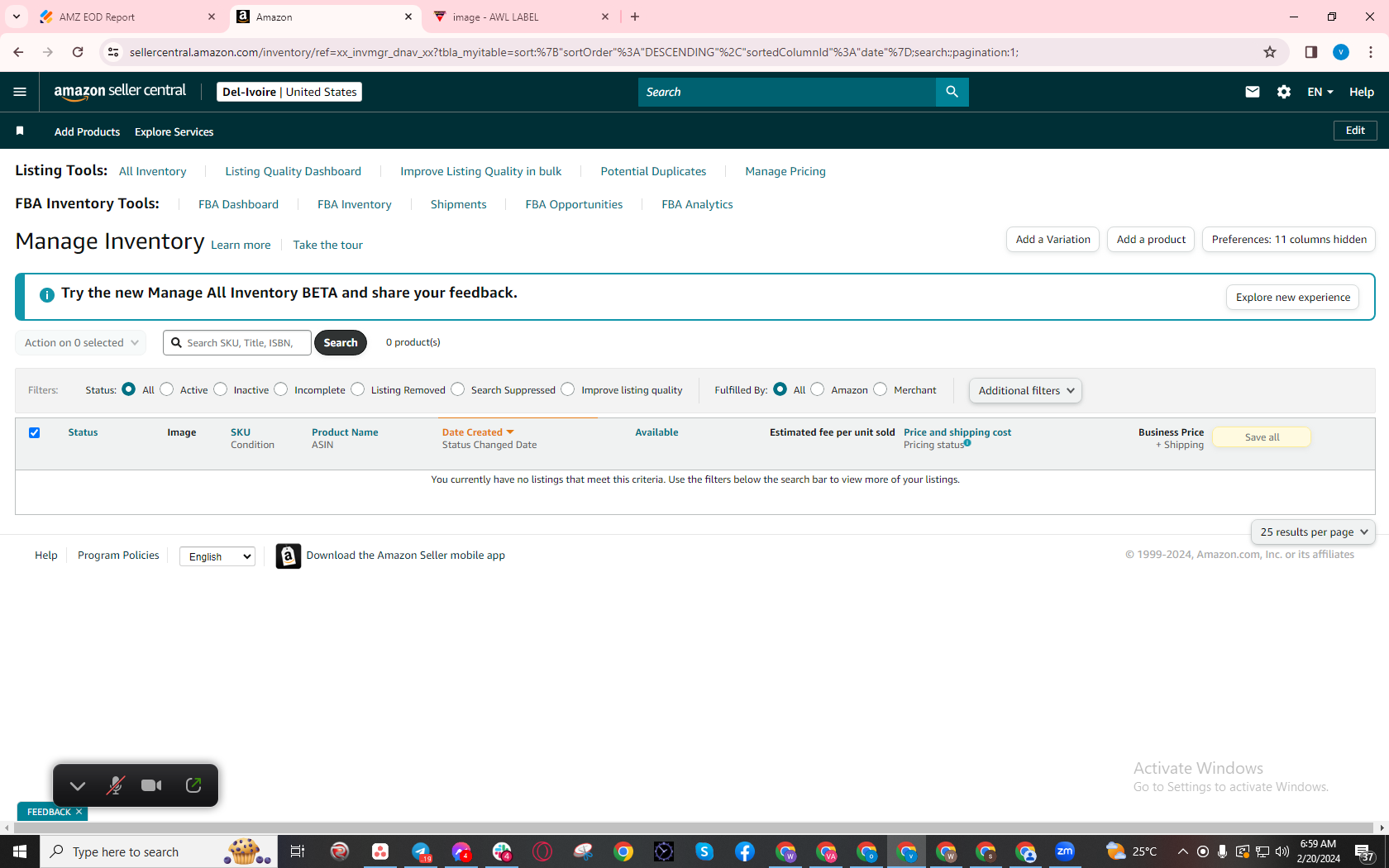Open a new browser tab

click(x=635, y=17)
